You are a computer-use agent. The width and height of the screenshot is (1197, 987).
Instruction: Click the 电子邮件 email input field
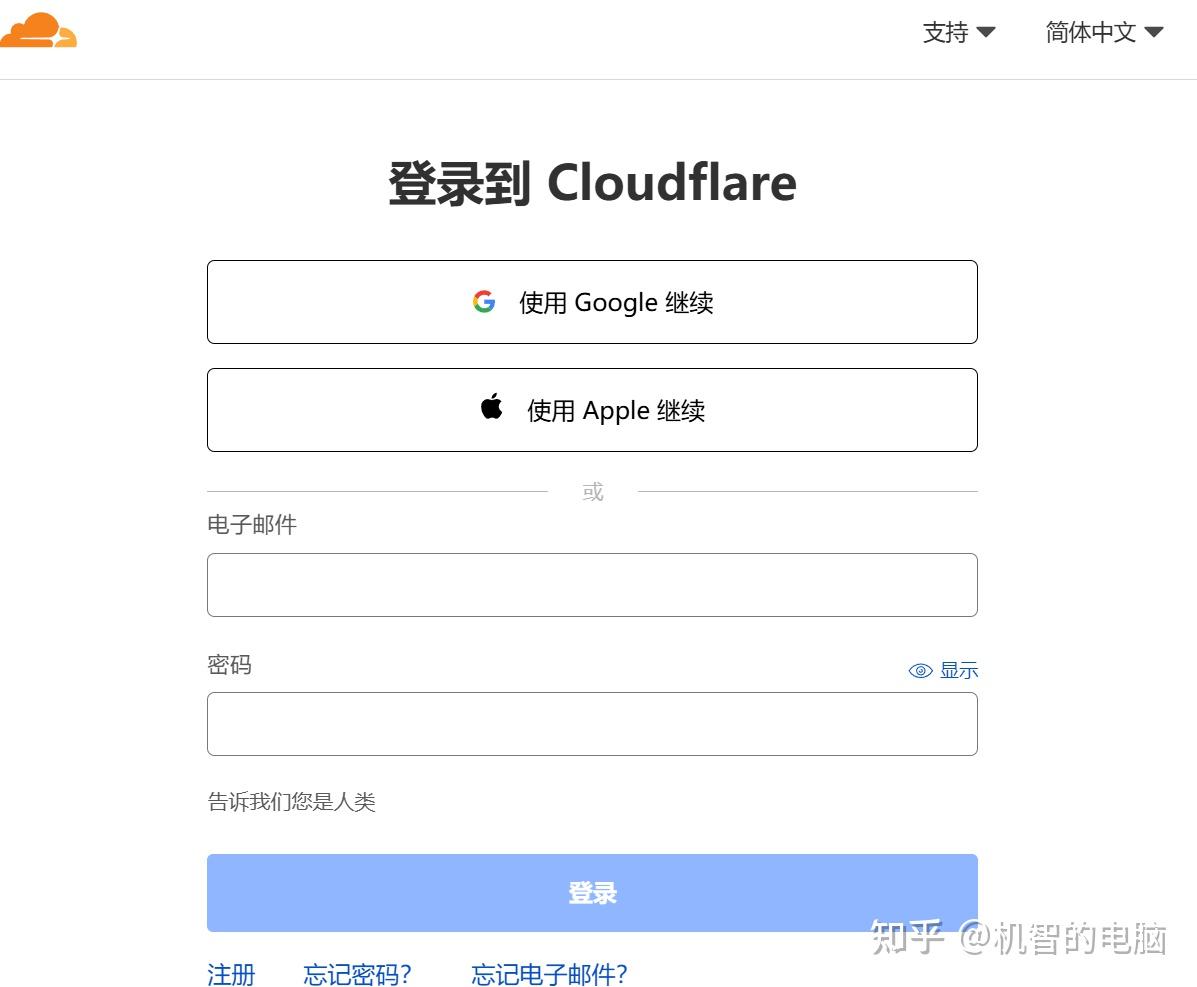[592, 584]
